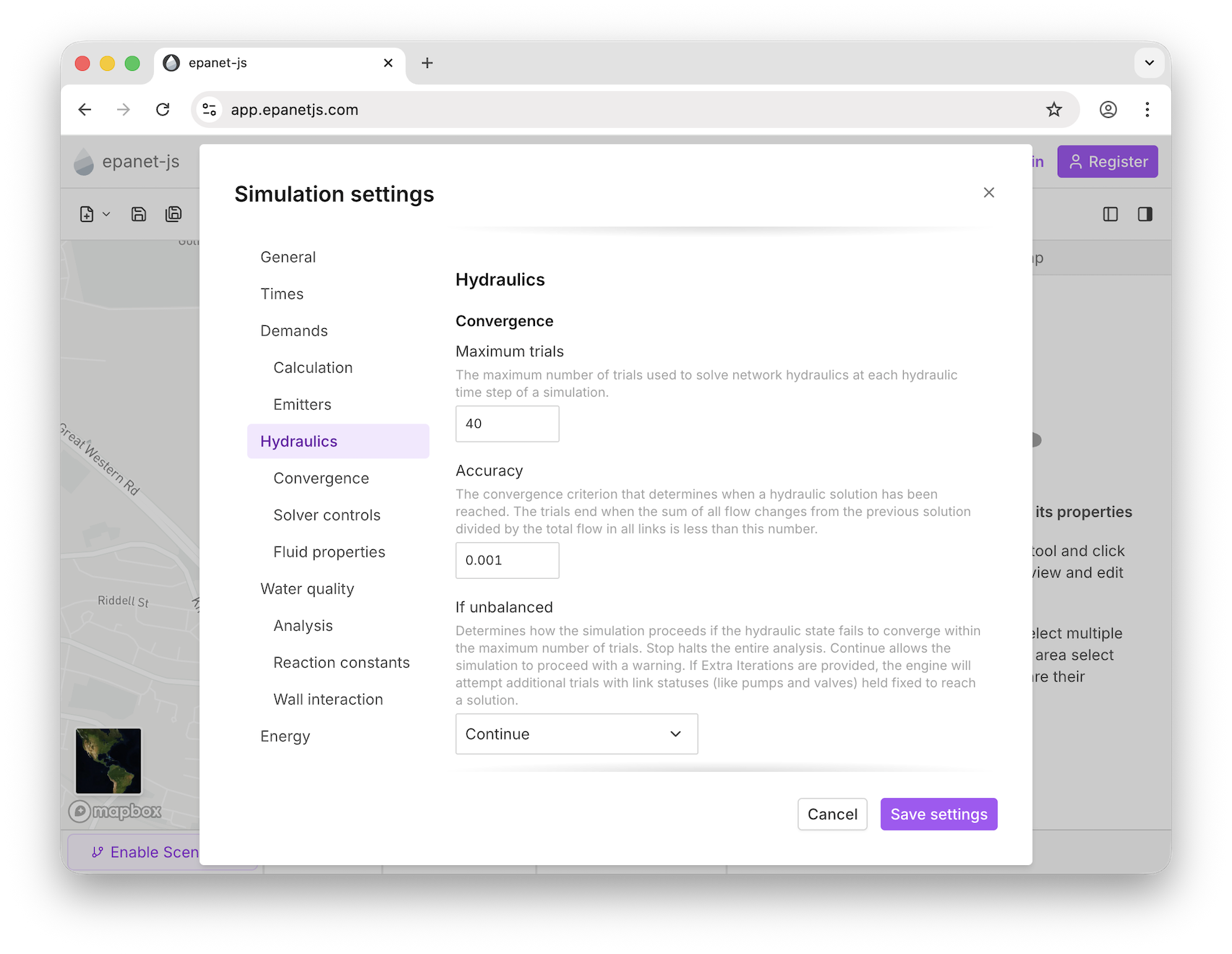Select the General settings section
The width and height of the screenshot is (1232, 954).
tap(288, 257)
